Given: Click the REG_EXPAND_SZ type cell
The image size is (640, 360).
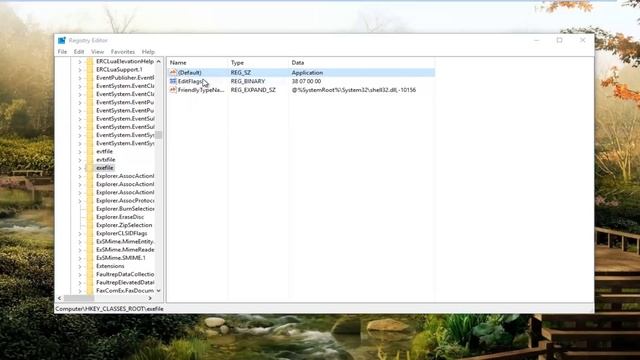Looking at the screenshot, I should [253, 90].
